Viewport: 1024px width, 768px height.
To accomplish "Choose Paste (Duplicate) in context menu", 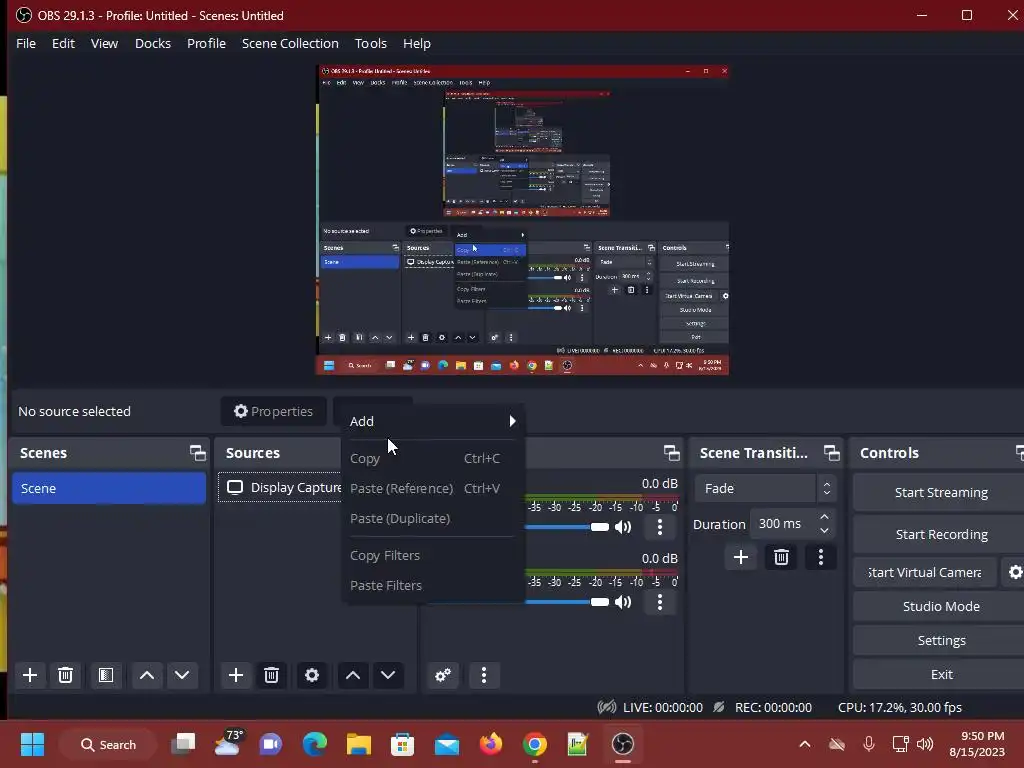I will (432, 519).
